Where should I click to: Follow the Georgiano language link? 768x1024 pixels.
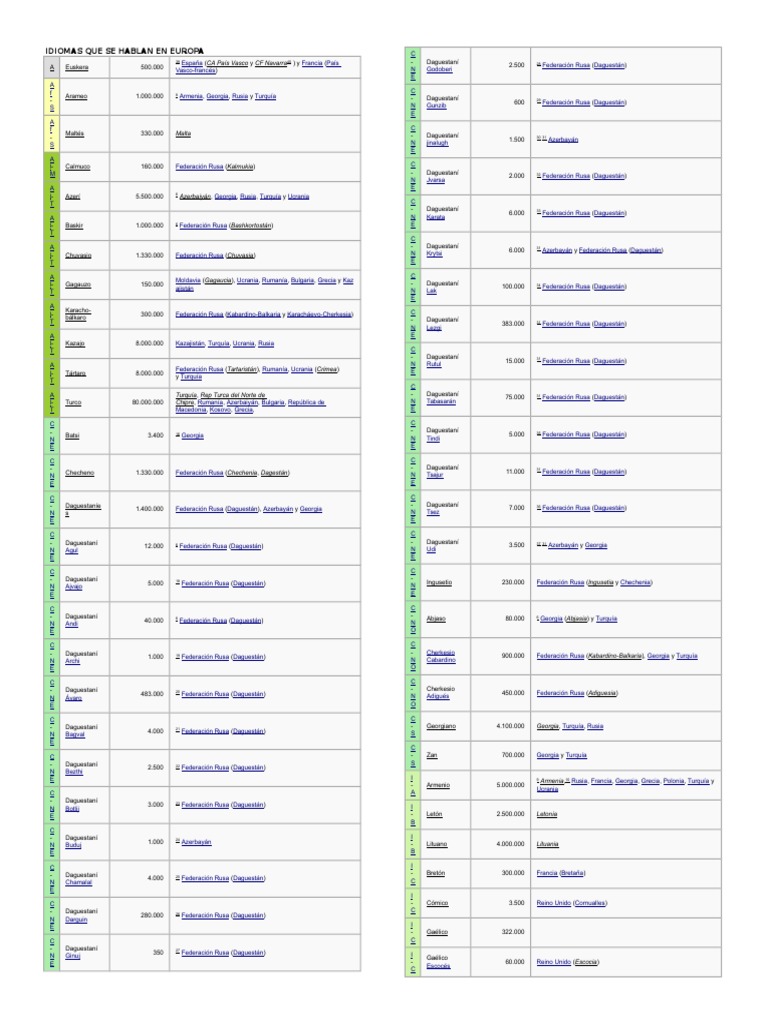pyautogui.click(x=441, y=727)
